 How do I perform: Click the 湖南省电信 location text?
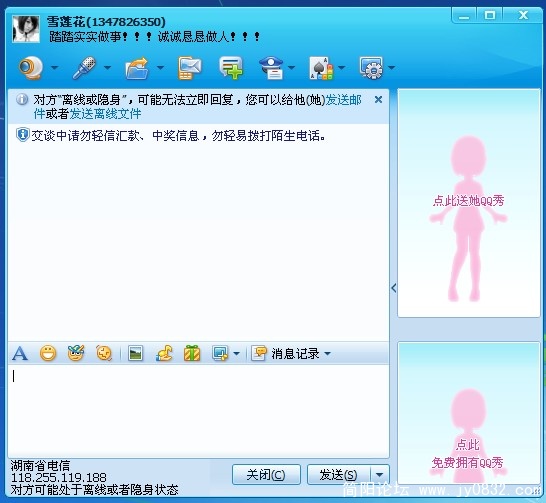(40, 465)
